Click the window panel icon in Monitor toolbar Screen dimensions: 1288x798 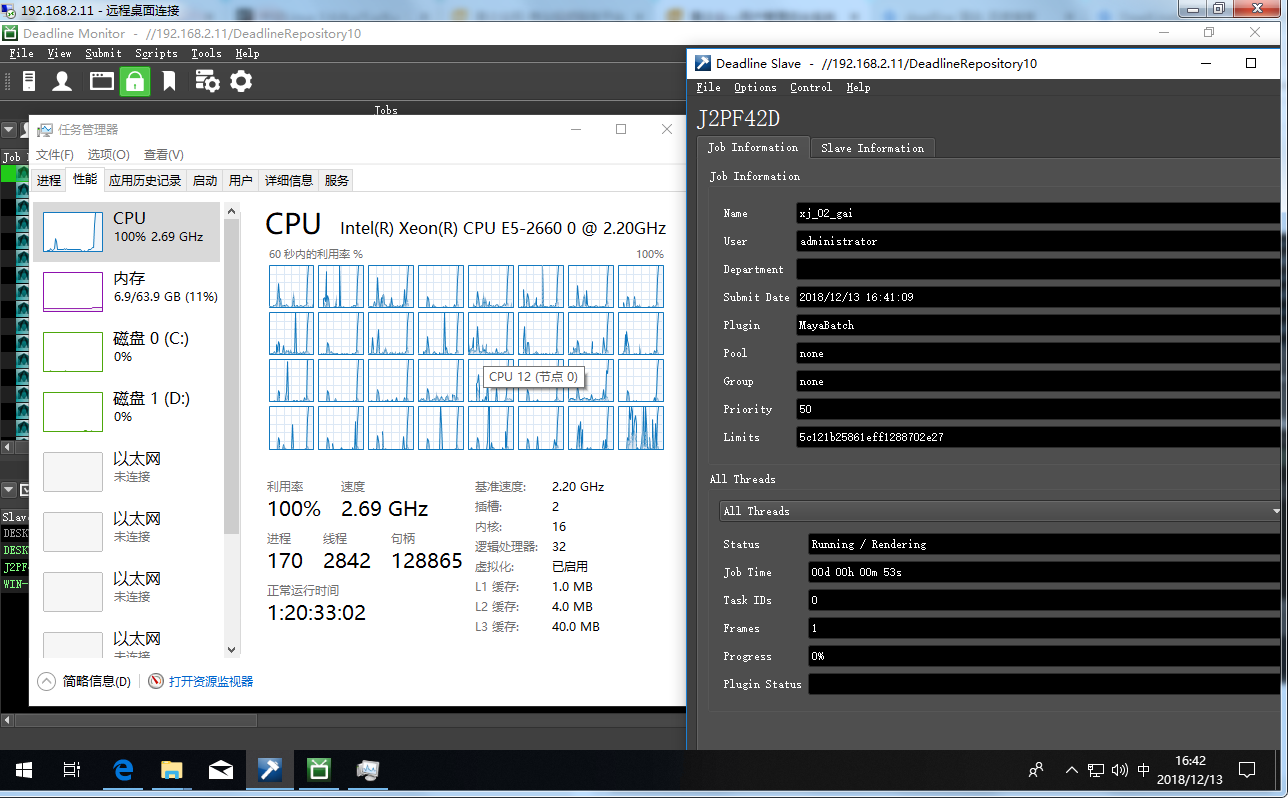(x=102, y=81)
